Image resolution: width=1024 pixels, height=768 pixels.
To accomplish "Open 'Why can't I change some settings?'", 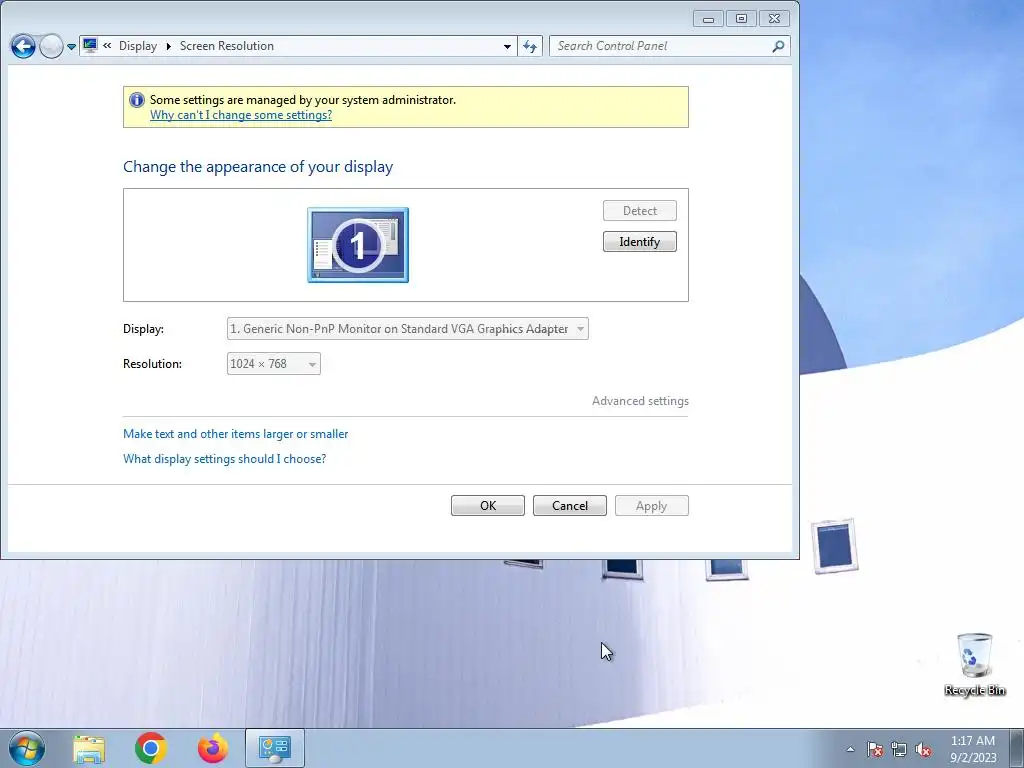I will point(241,115).
